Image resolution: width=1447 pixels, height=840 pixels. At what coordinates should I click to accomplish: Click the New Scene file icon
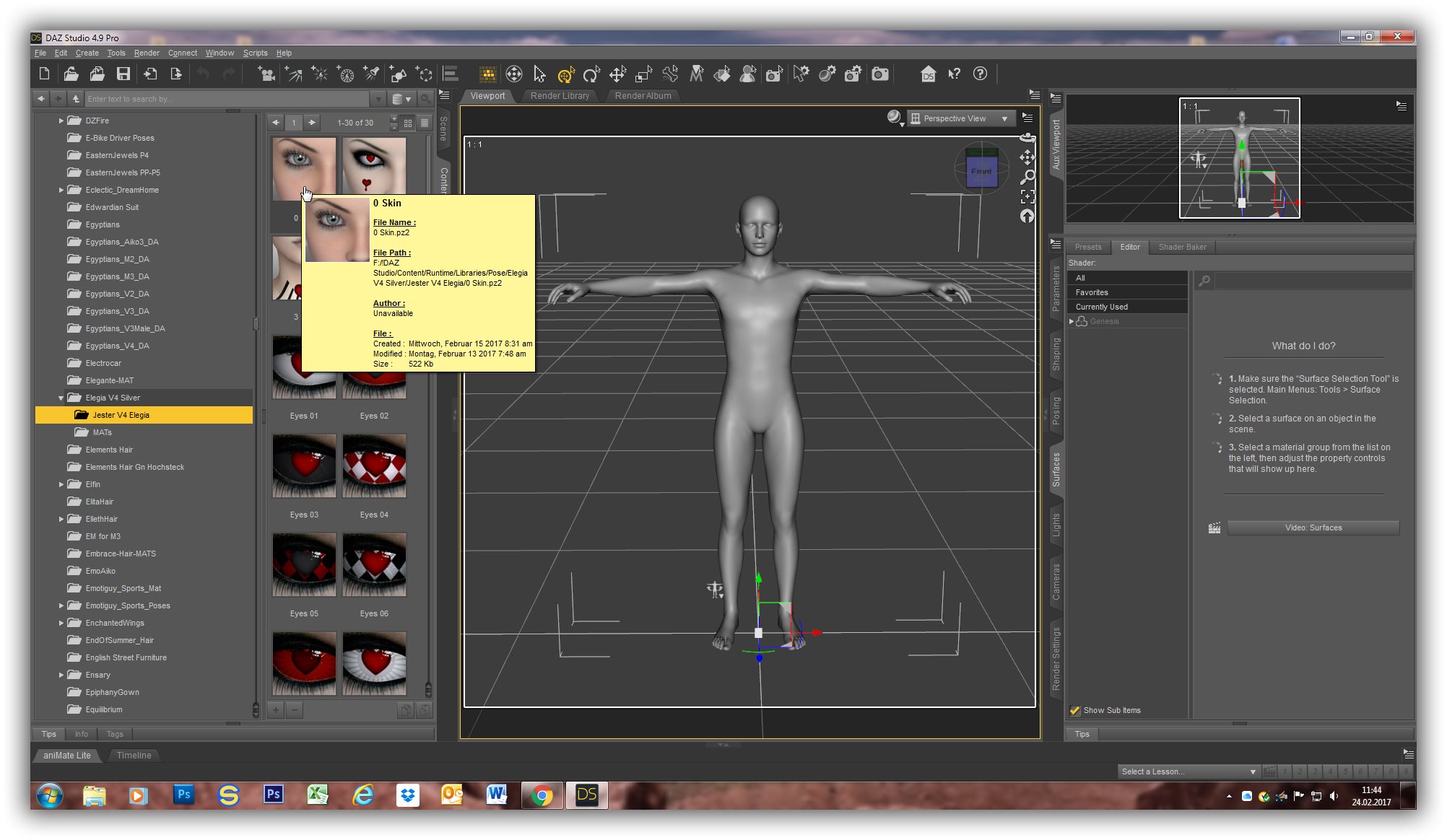pos(44,74)
